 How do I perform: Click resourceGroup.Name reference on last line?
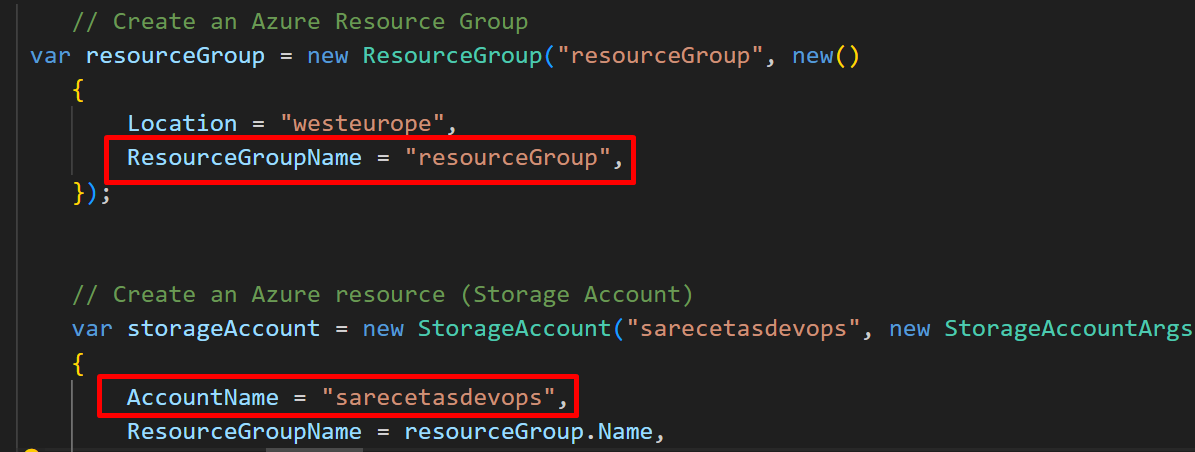pos(528,432)
